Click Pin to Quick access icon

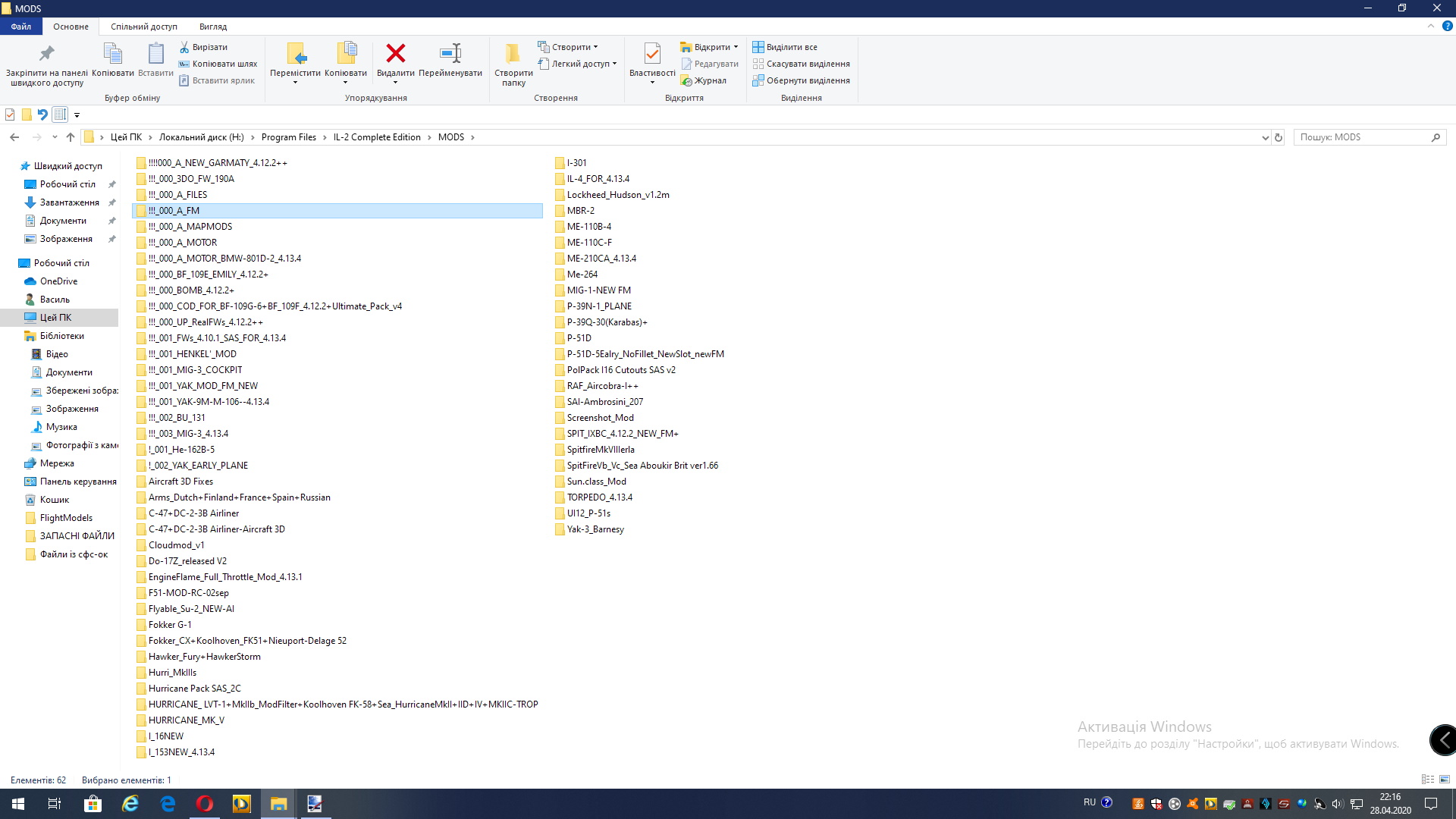pos(46,54)
